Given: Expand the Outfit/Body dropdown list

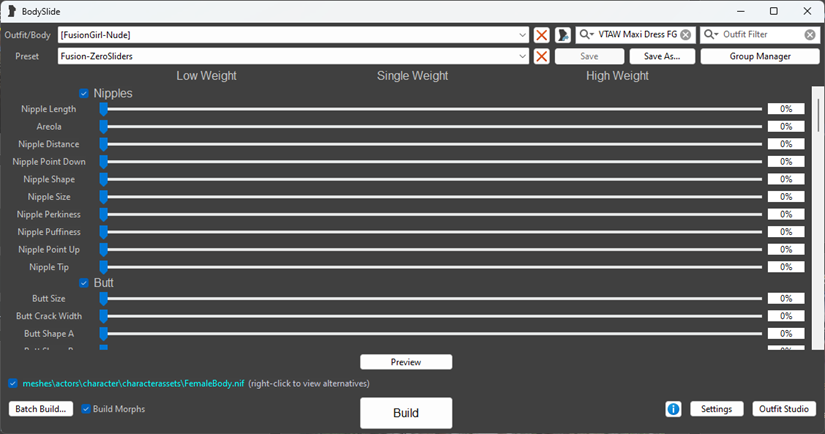Looking at the screenshot, I should point(523,35).
